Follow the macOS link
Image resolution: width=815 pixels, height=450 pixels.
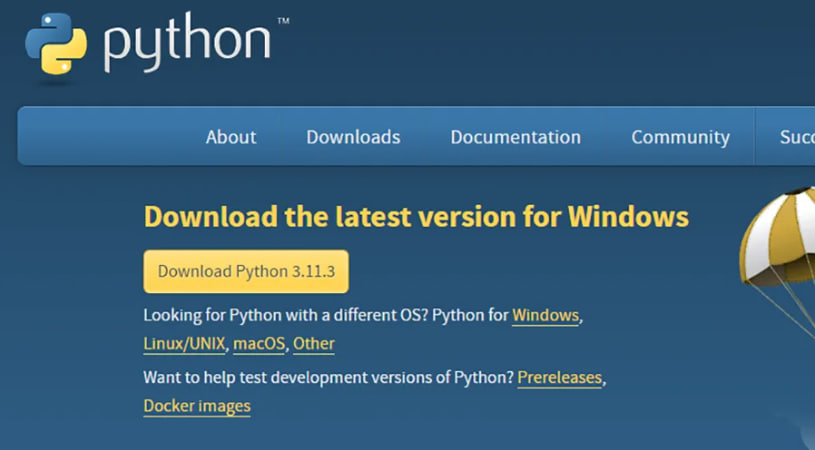tap(259, 344)
